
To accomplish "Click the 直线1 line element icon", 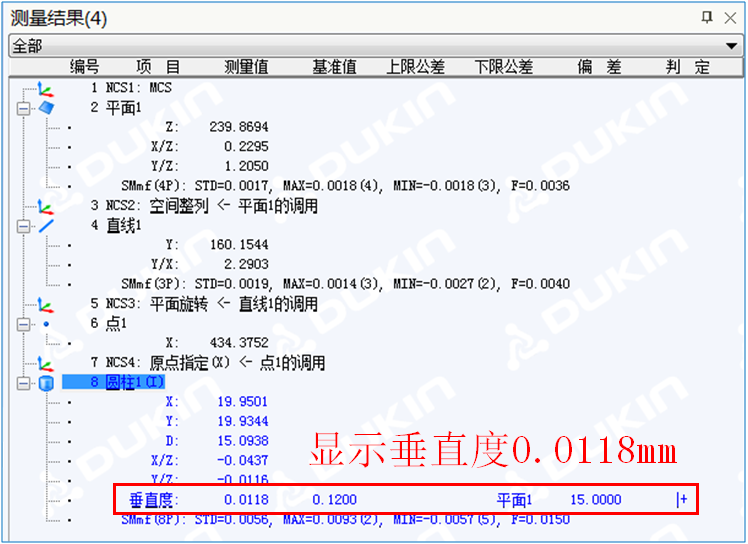I will pos(45,226).
